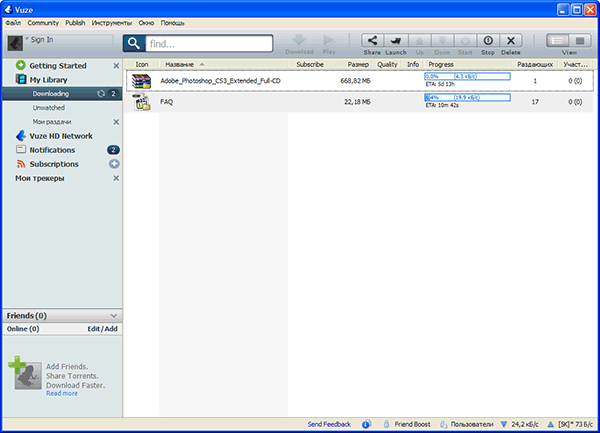Click Edit / Add friends link

(102, 329)
